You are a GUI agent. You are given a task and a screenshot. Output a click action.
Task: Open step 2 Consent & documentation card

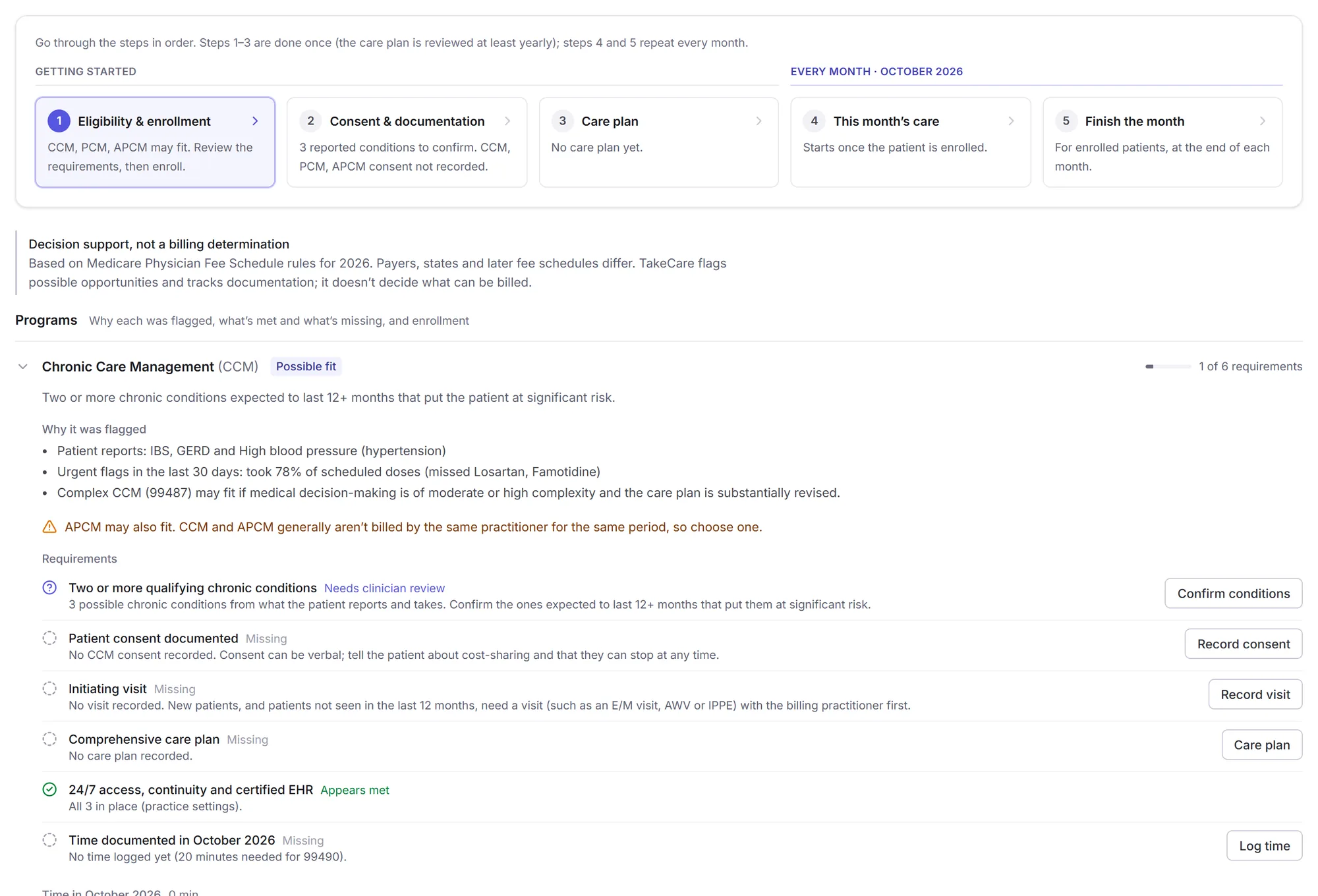pos(407,142)
